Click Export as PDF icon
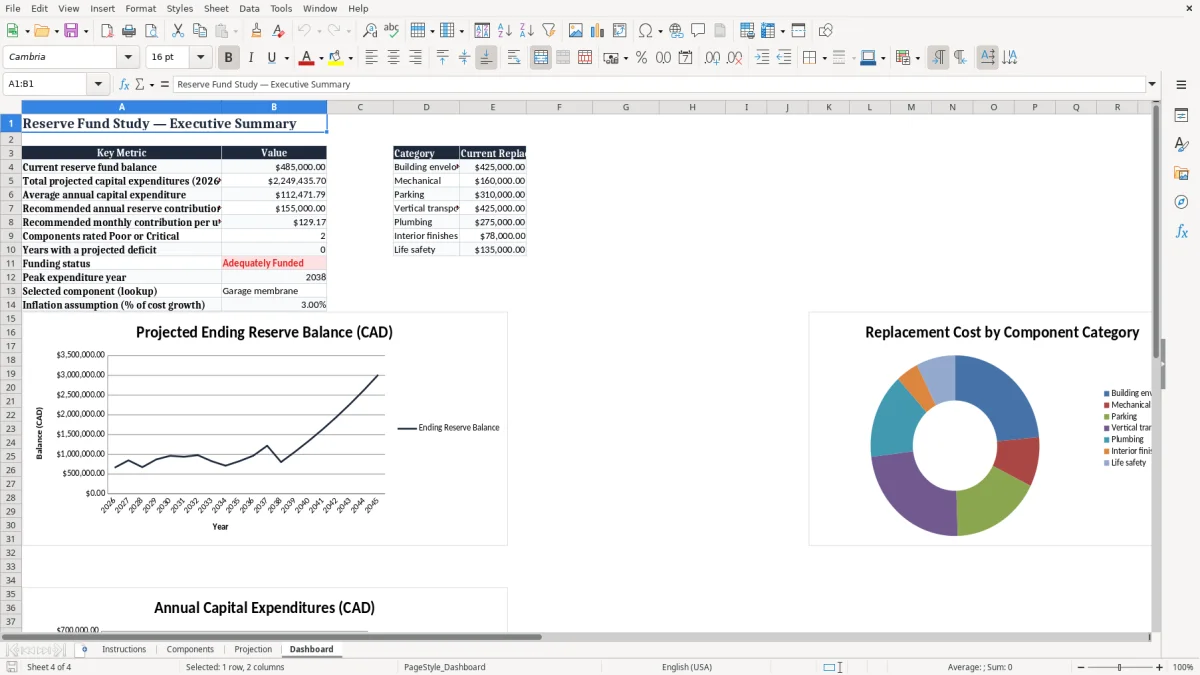The height and width of the screenshot is (675, 1200). [107, 31]
